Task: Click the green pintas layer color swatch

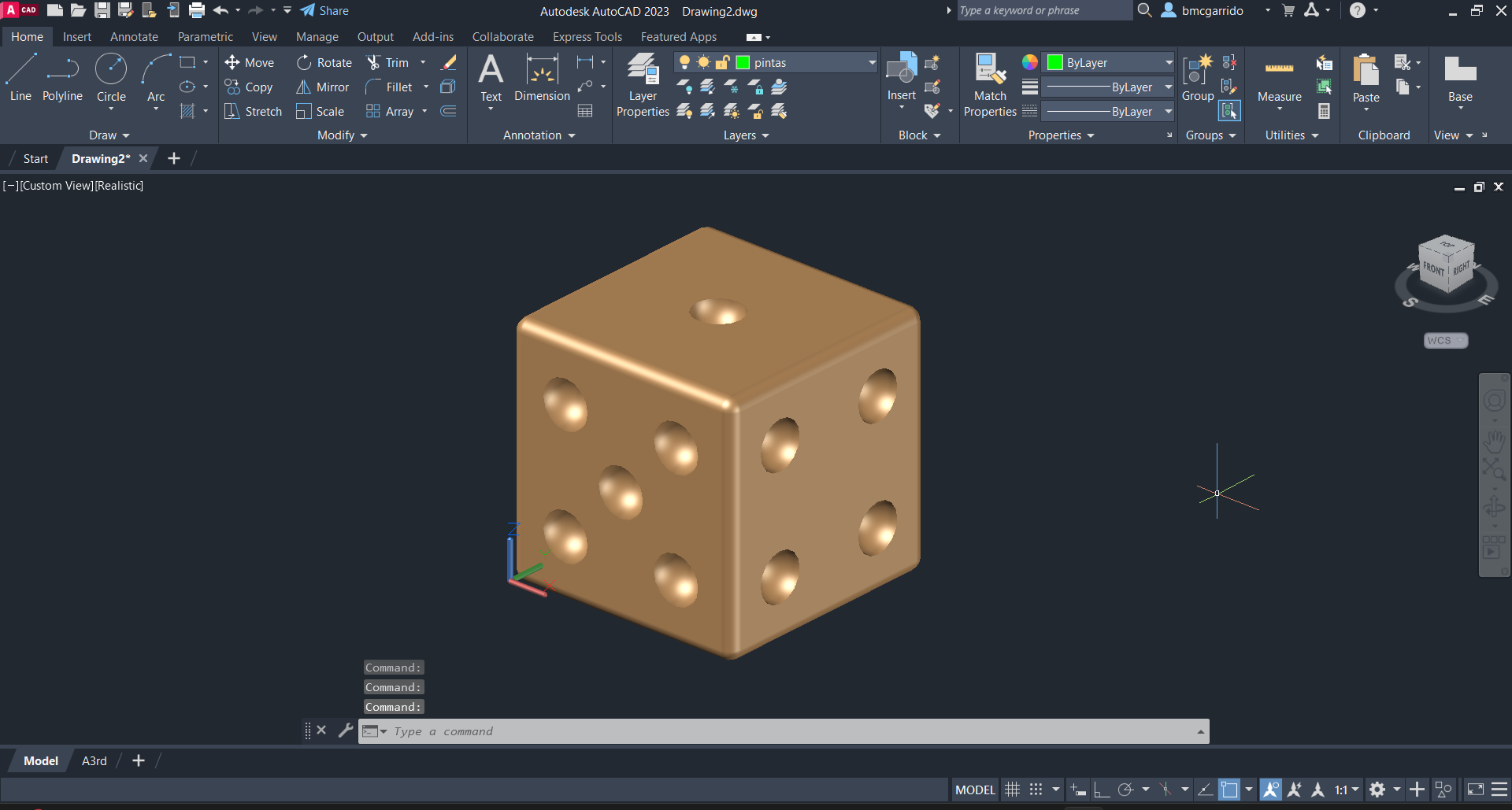Action: [x=743, y=62]
